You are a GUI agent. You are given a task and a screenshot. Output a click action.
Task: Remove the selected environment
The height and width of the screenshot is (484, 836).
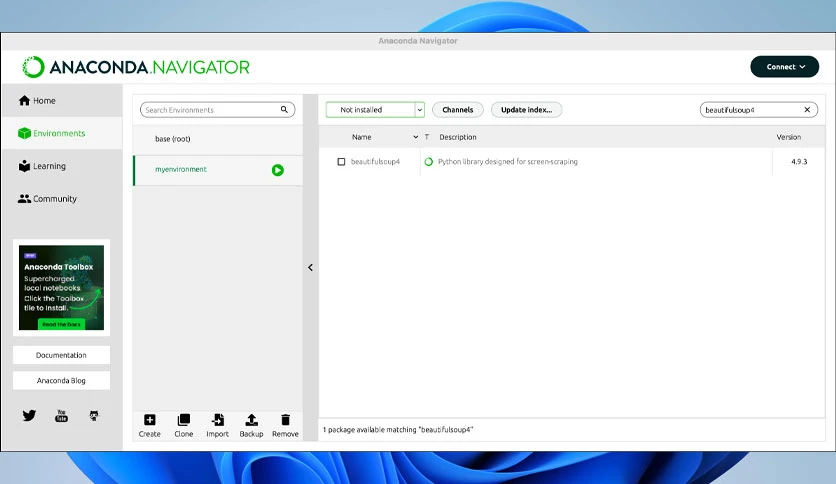click(285, 426)
